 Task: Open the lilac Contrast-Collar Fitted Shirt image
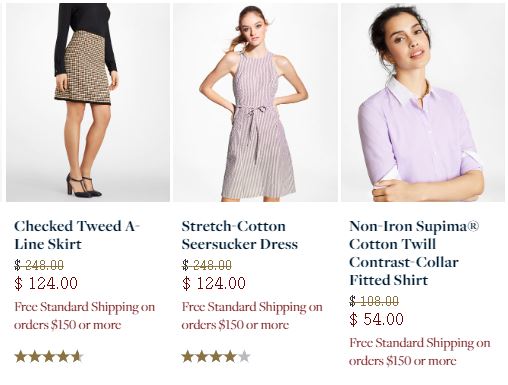pyautogui.click(x=423, y=102)
